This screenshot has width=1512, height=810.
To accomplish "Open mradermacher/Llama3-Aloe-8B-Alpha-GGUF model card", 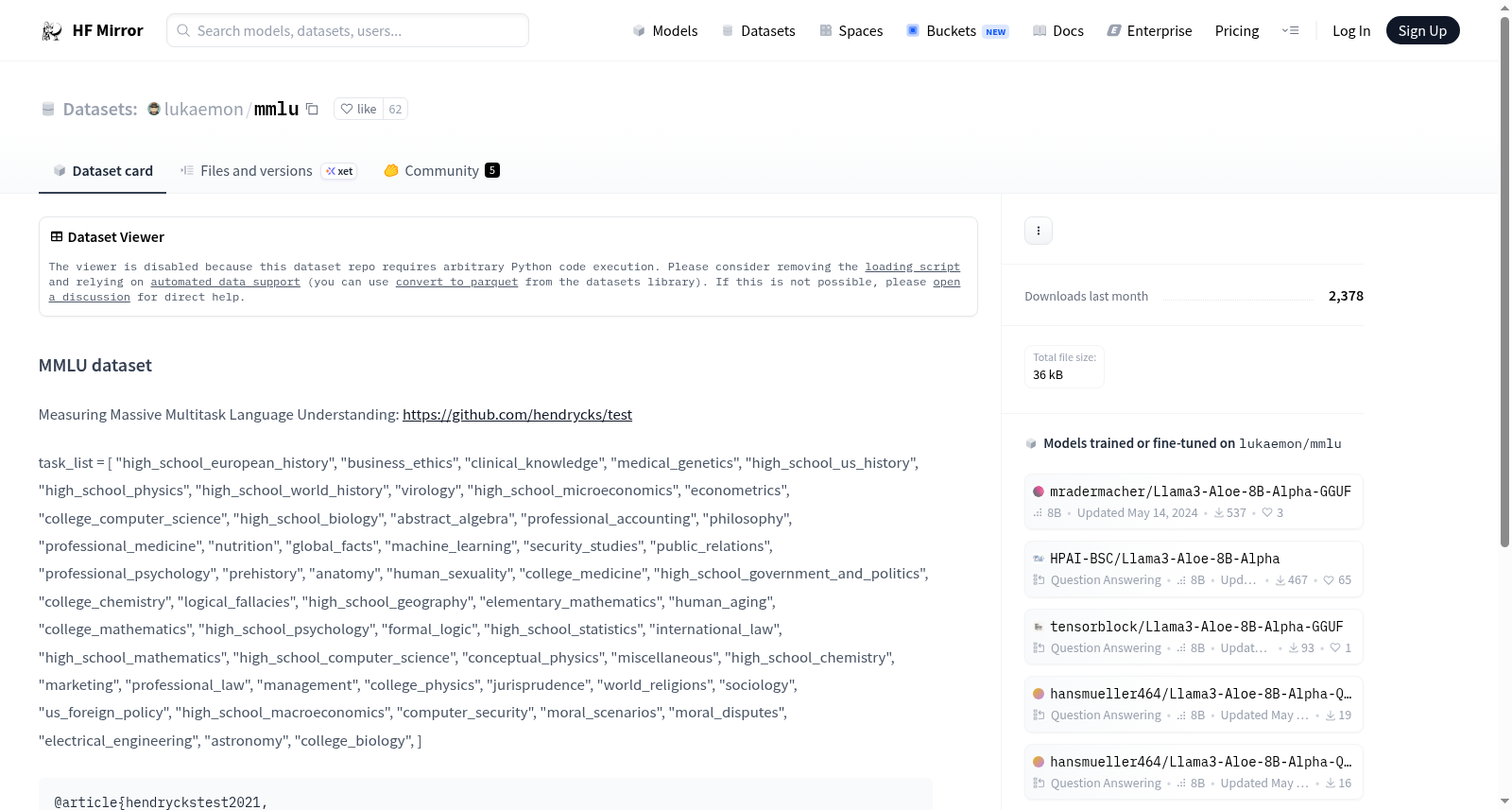I will tap(1194, 502).
